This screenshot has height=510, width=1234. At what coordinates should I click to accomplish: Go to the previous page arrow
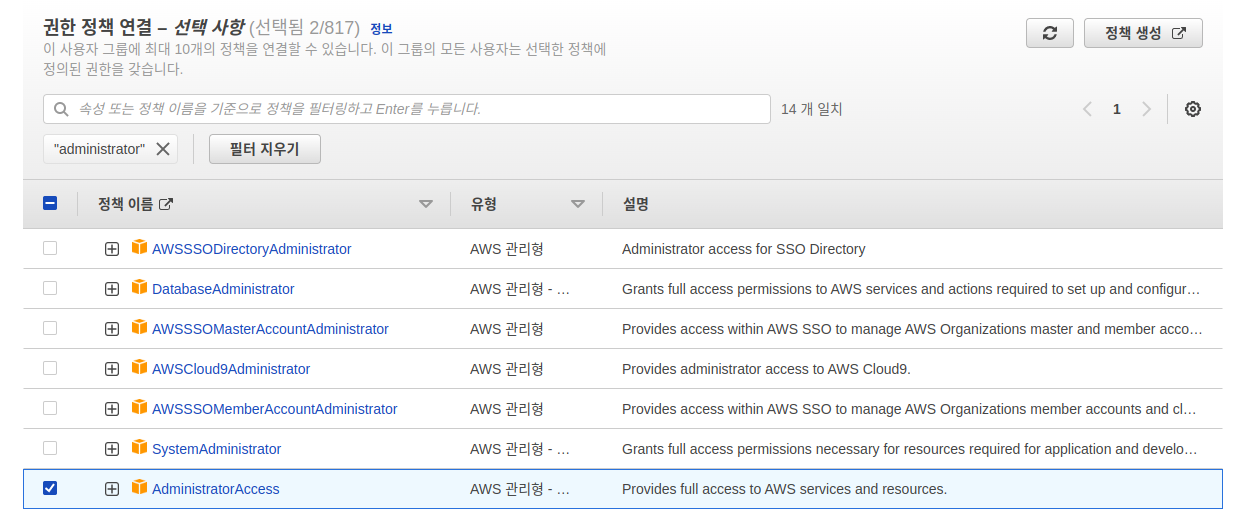1087,109
